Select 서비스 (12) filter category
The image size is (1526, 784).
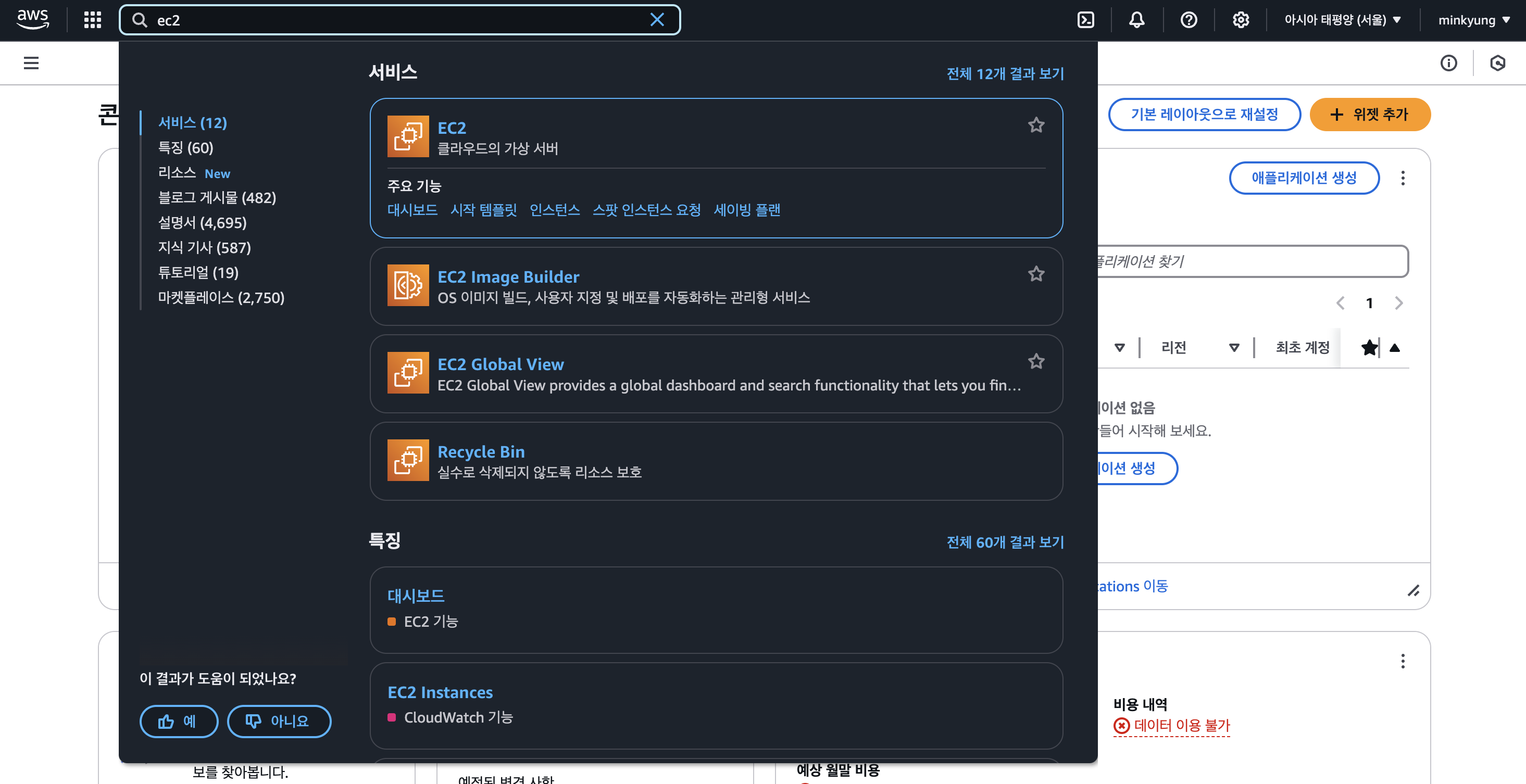coord(193,122)
